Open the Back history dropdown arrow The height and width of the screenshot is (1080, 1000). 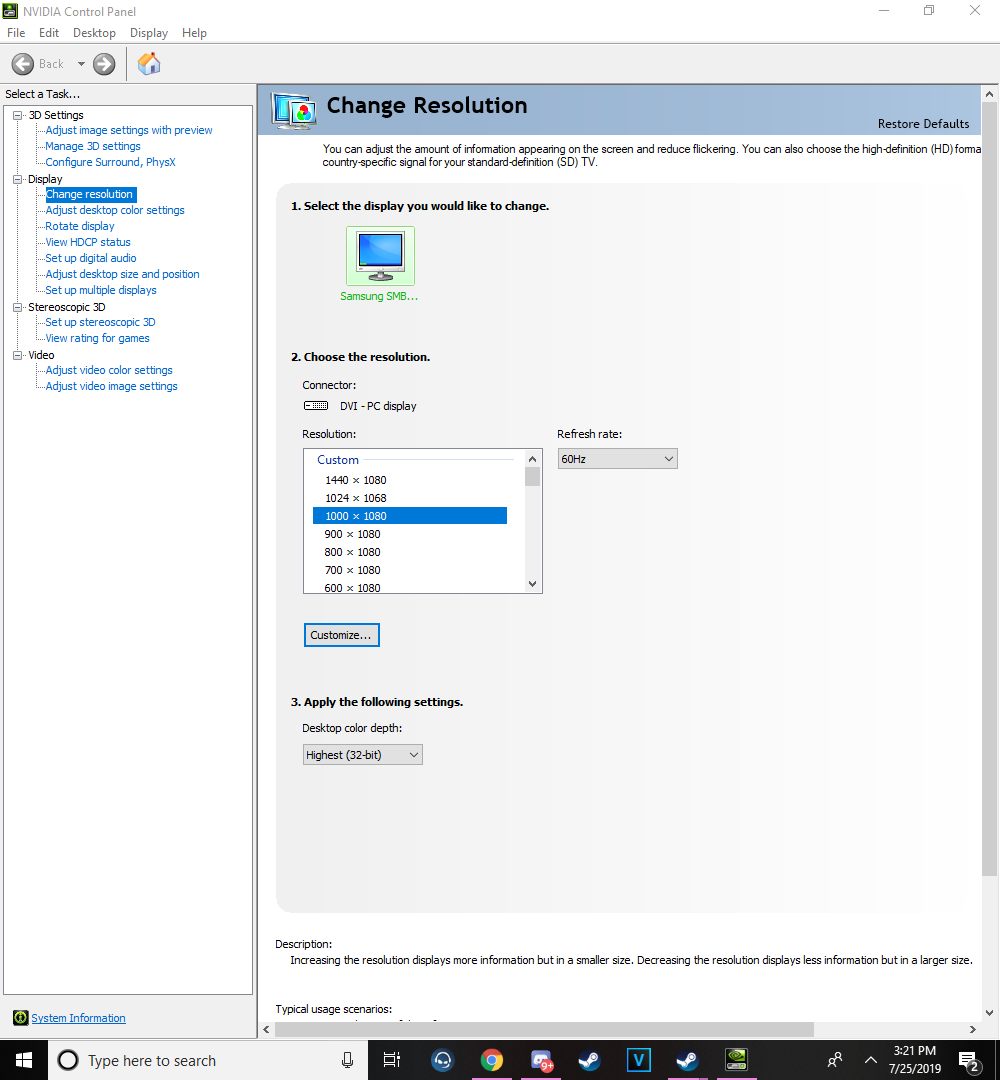click(81, 64)
